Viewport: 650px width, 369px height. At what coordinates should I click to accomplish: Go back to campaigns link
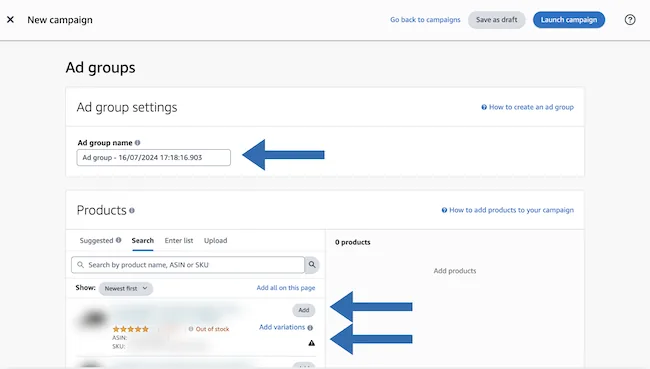425,19
